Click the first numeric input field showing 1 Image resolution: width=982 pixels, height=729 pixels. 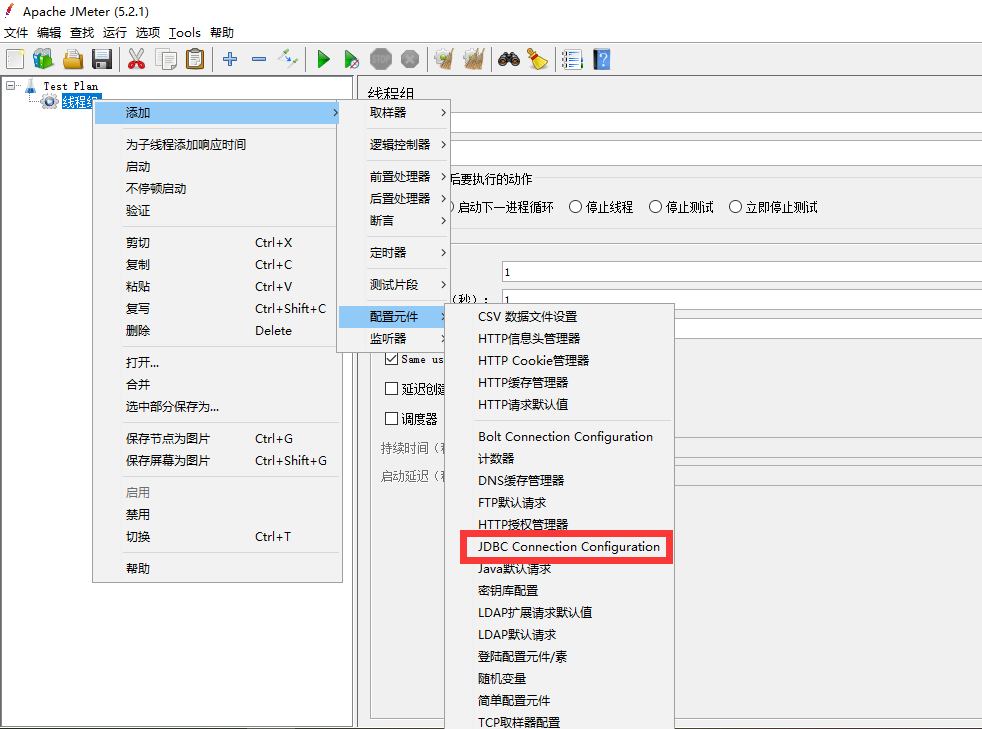(x=740, y=272)
